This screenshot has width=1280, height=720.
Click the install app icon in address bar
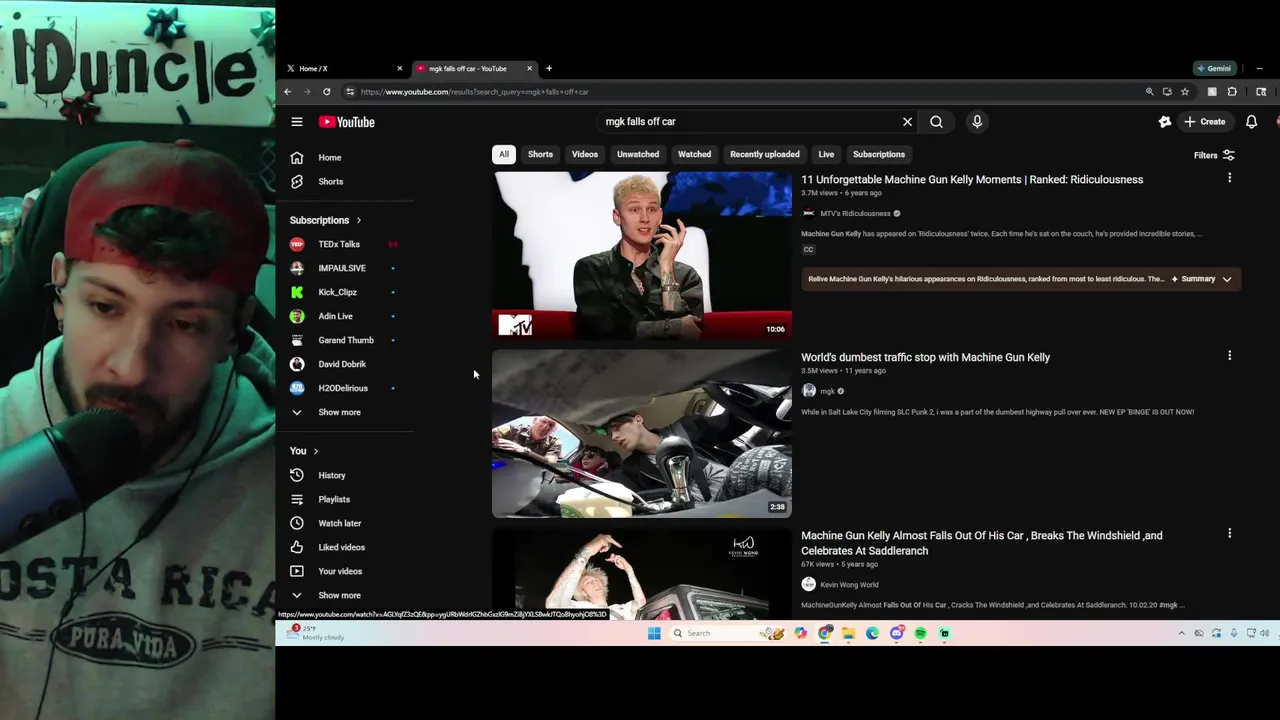click(1167, 92)
